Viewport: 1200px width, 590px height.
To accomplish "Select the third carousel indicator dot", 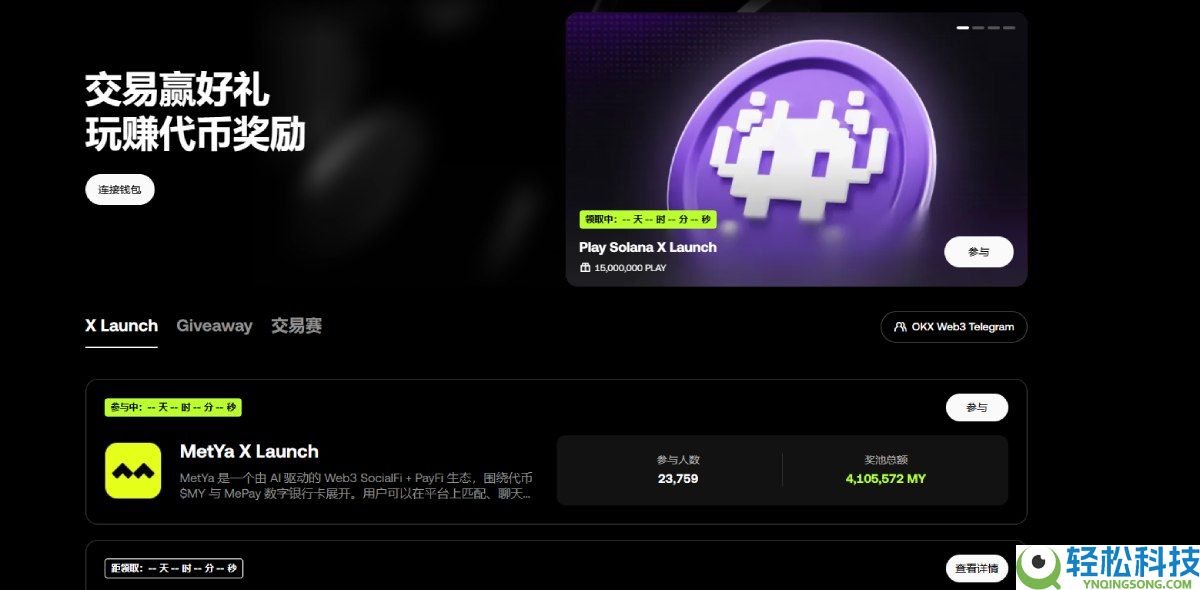I will tap(995, 28).
